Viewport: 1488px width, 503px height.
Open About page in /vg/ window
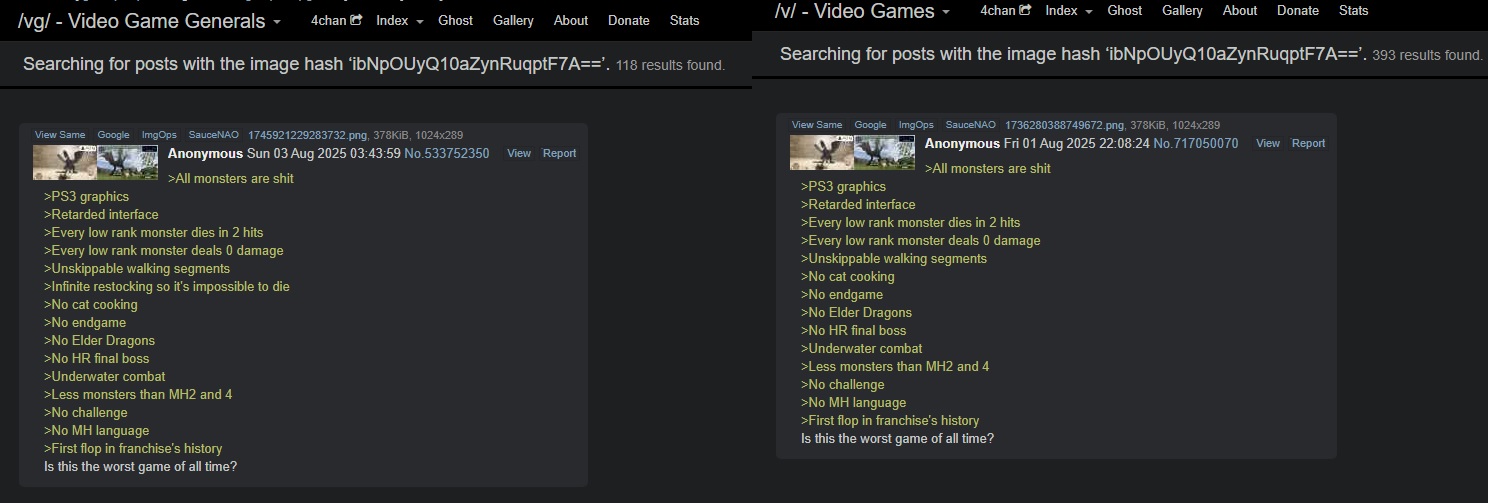[x=571, y=20]
